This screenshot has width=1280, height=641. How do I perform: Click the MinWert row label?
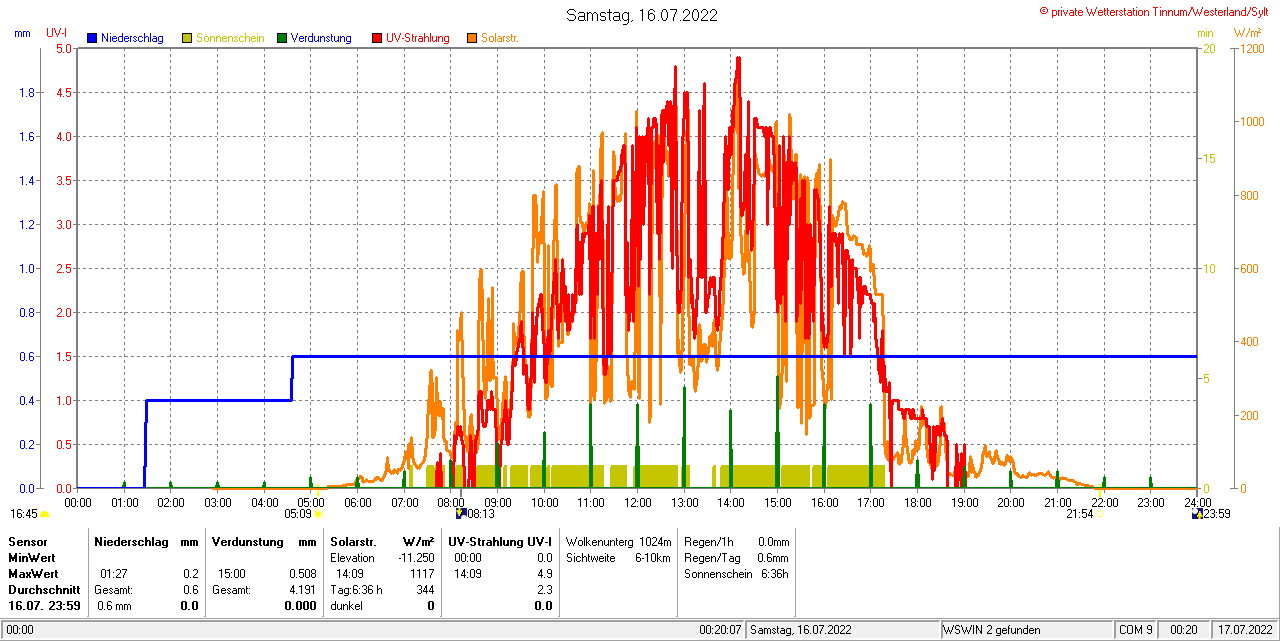point(32,557)
